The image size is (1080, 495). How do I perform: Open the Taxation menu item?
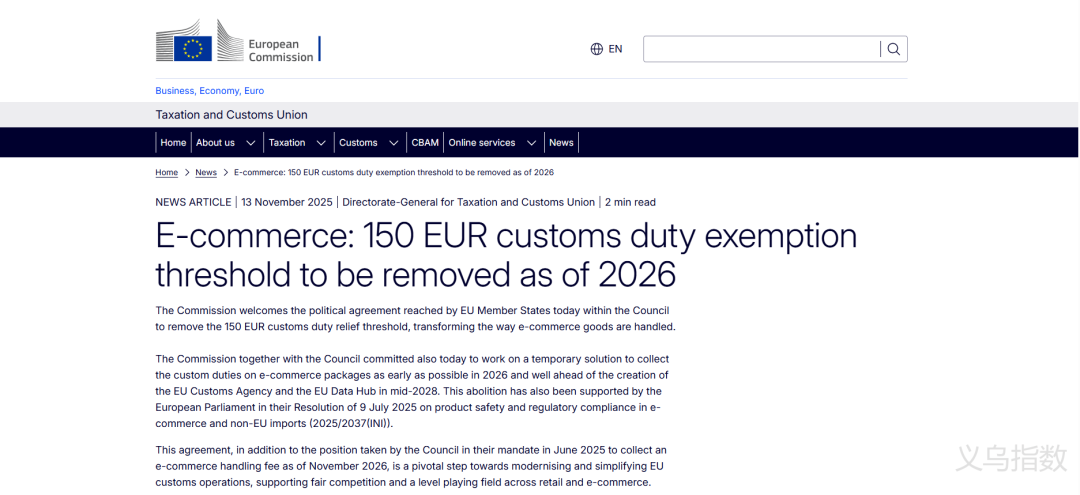point(287,143)
